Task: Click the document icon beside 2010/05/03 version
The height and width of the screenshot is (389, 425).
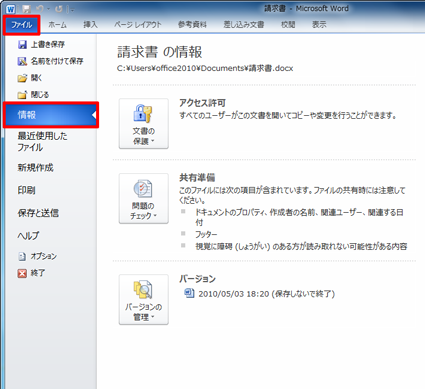Action: 189,293
